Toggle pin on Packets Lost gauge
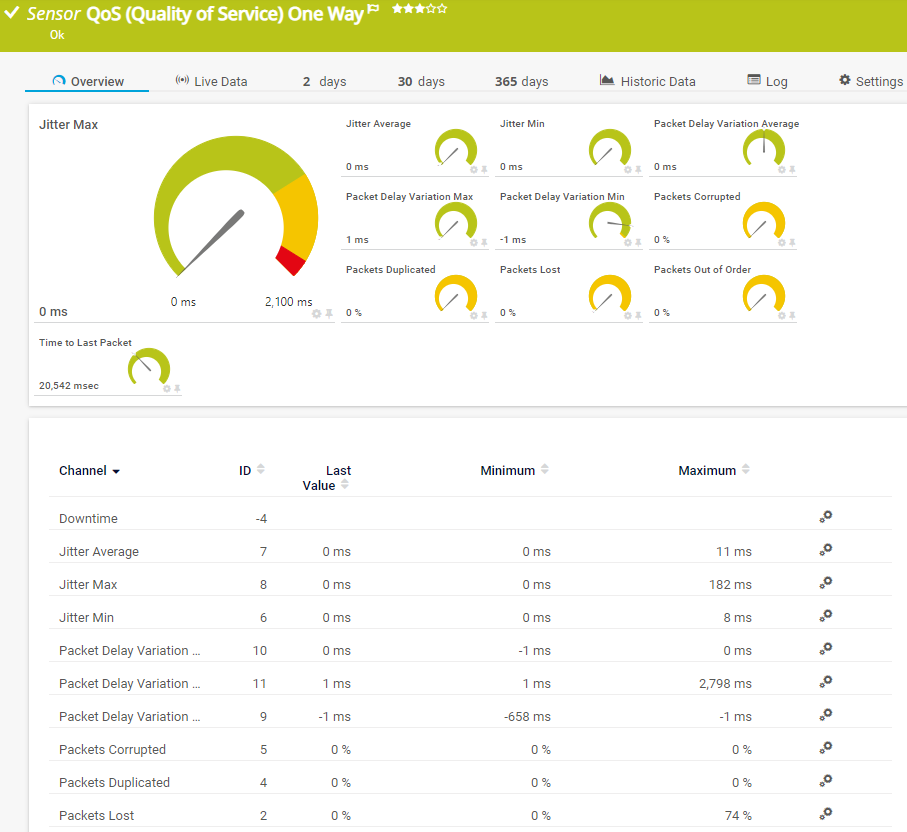Viewport: 907px width, 832px height. 638,316
